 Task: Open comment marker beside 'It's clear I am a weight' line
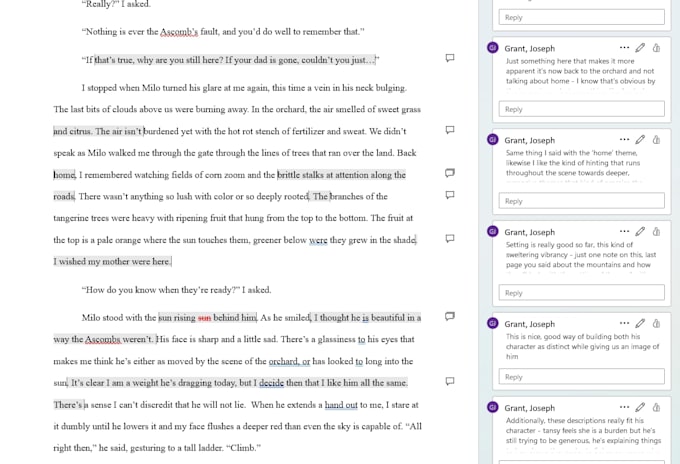pos(450,381)
